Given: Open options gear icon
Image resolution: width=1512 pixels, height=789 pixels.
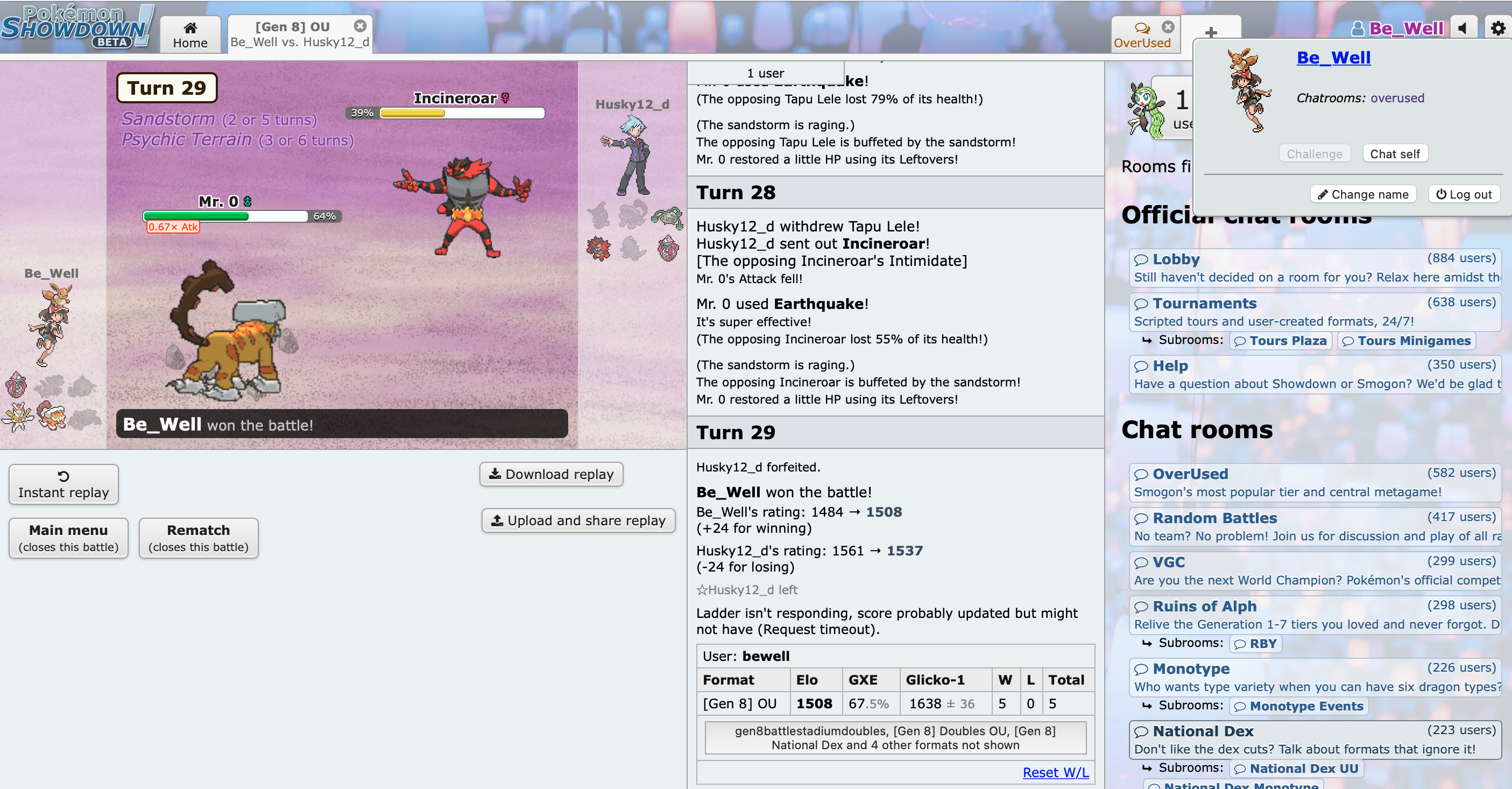Looking at the screenshot, I should click(1498, 27).
